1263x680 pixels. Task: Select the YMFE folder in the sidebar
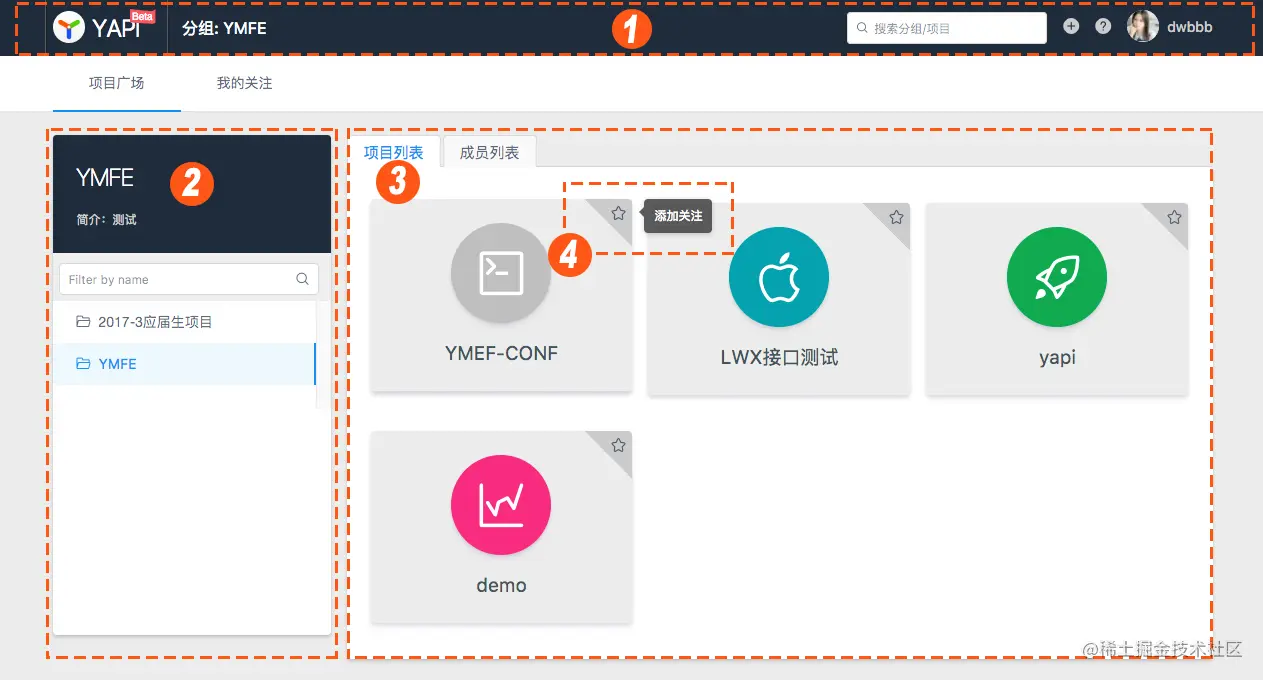pos(118,364)
